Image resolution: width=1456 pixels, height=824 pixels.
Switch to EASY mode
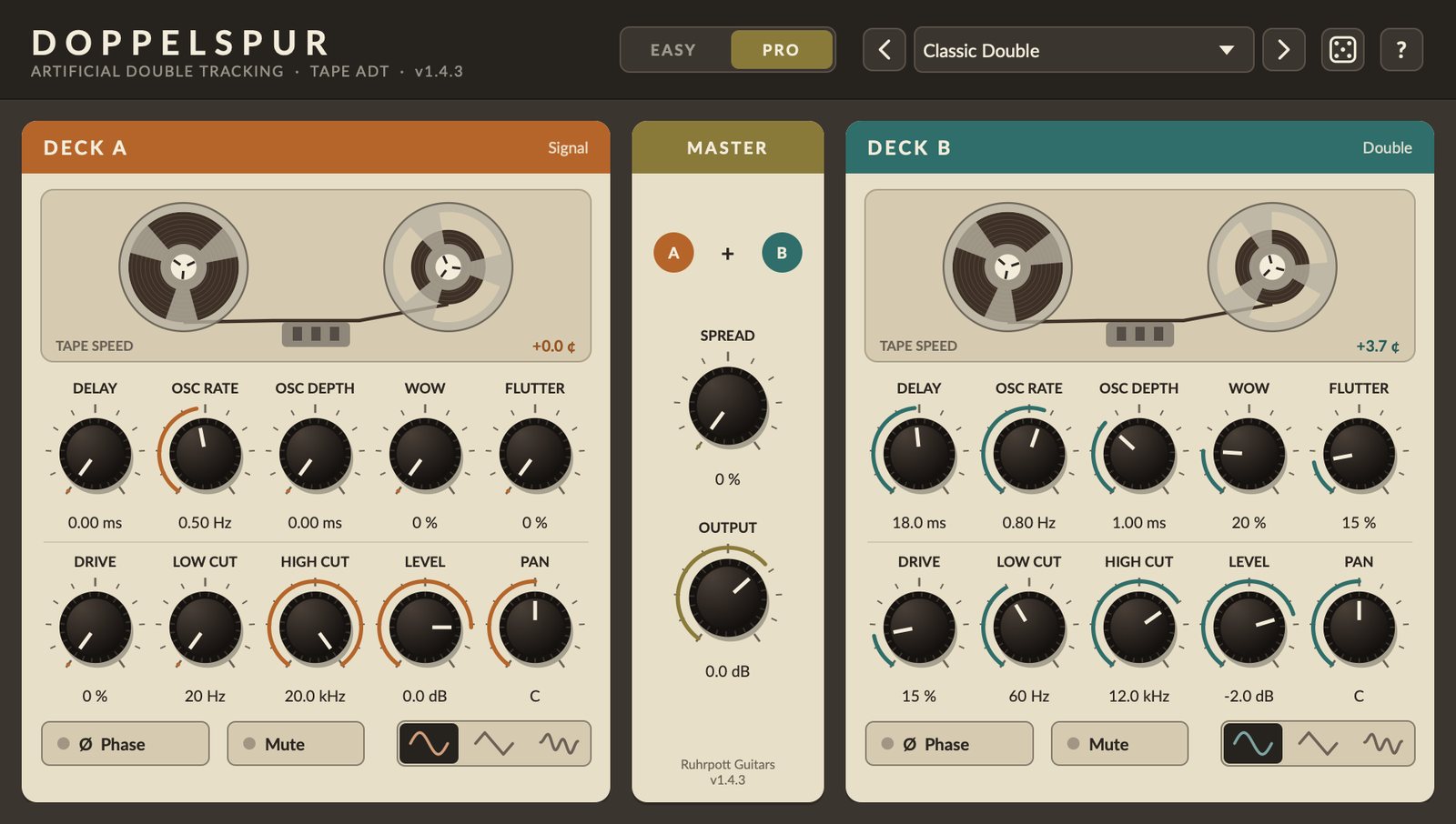pyautogui.click(x=673, y=50)
